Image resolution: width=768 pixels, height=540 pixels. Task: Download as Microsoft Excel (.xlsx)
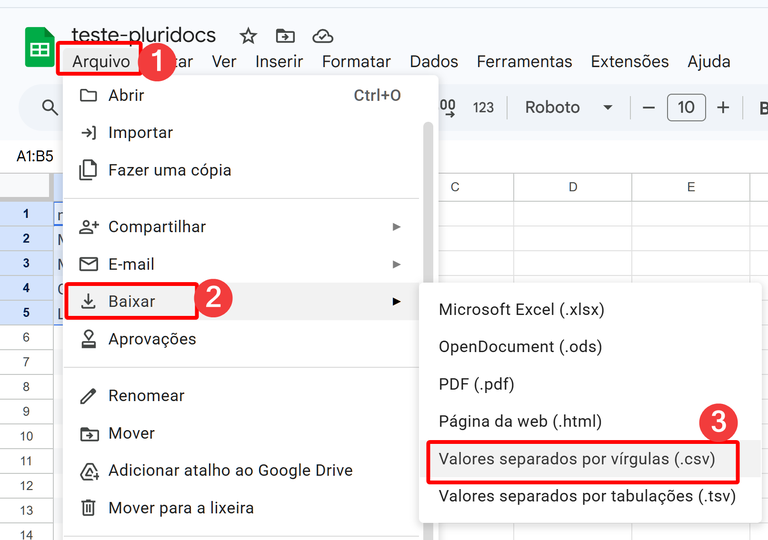(x=590, y=310)
